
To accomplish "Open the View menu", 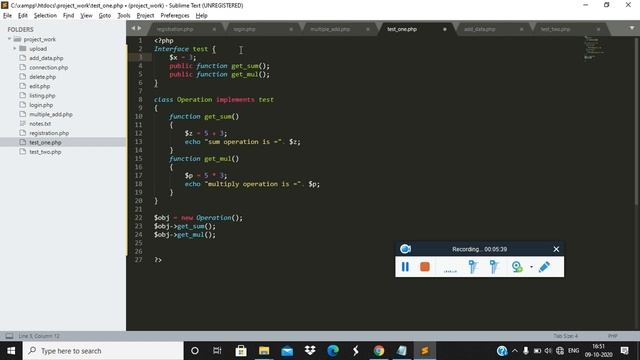I will point(86,16).
